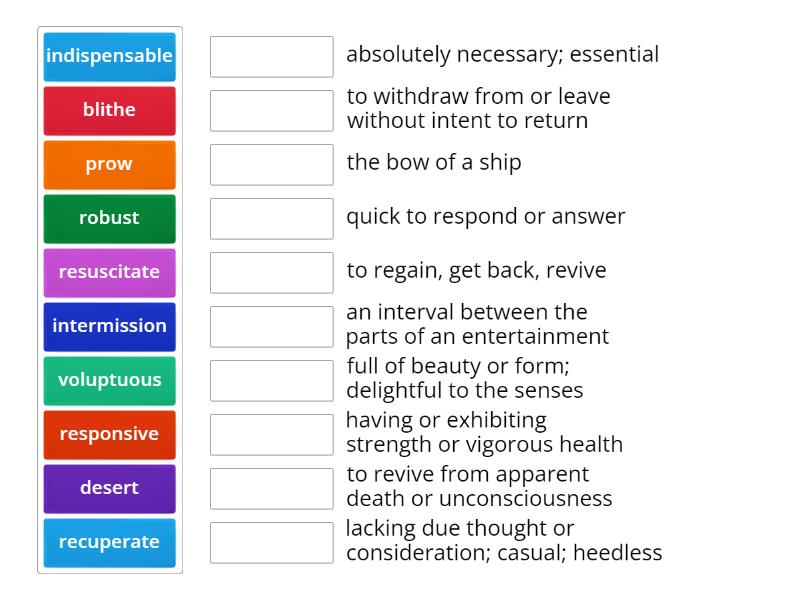Select the box next to 'withdraw from or leave'
The image size is (800, 600).
coord(271,110)
